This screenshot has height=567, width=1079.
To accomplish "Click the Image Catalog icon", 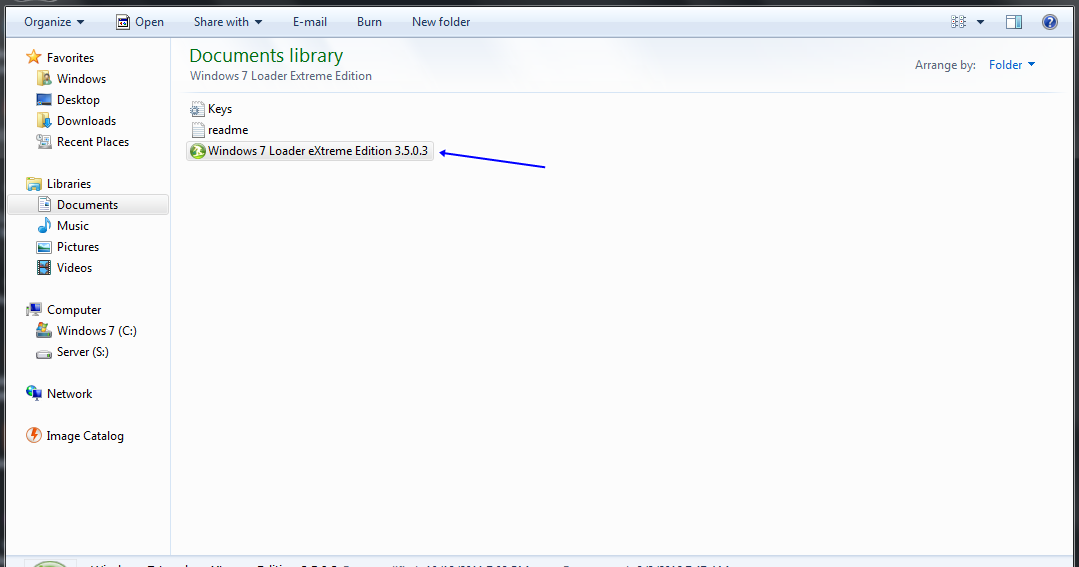I will 34,435.
